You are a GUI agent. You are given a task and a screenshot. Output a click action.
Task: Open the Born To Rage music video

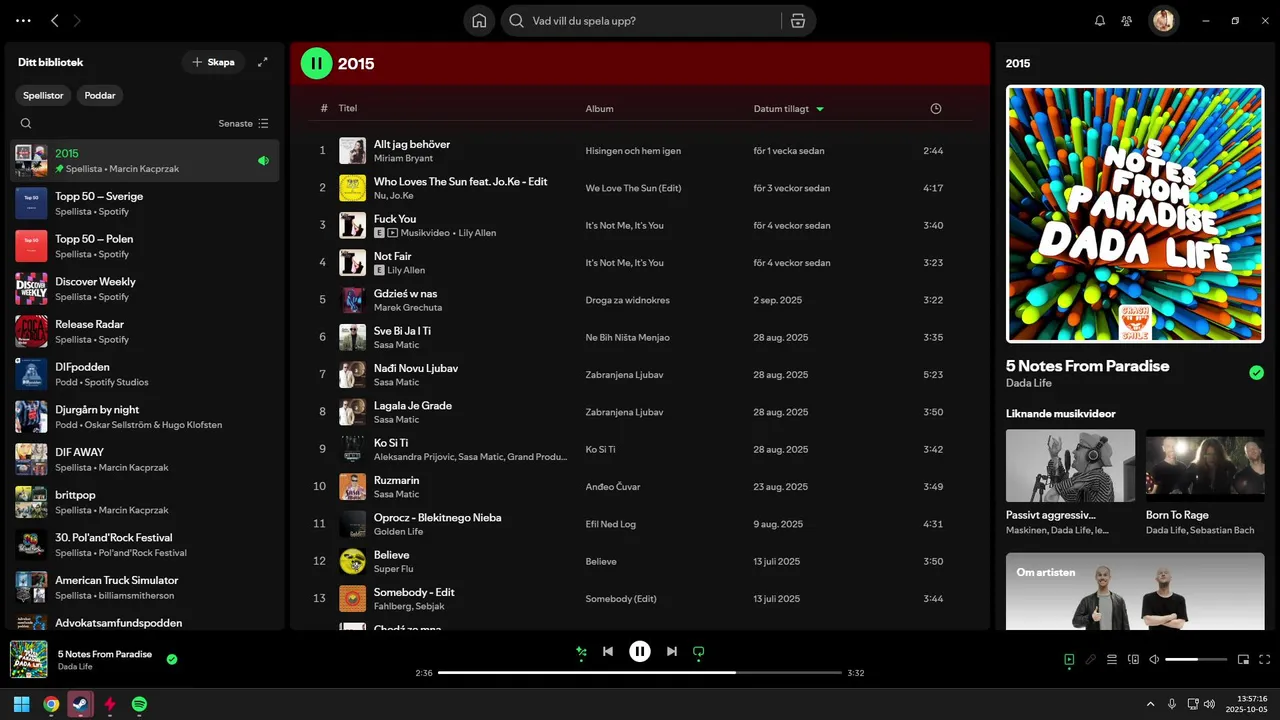(1205, 466)
